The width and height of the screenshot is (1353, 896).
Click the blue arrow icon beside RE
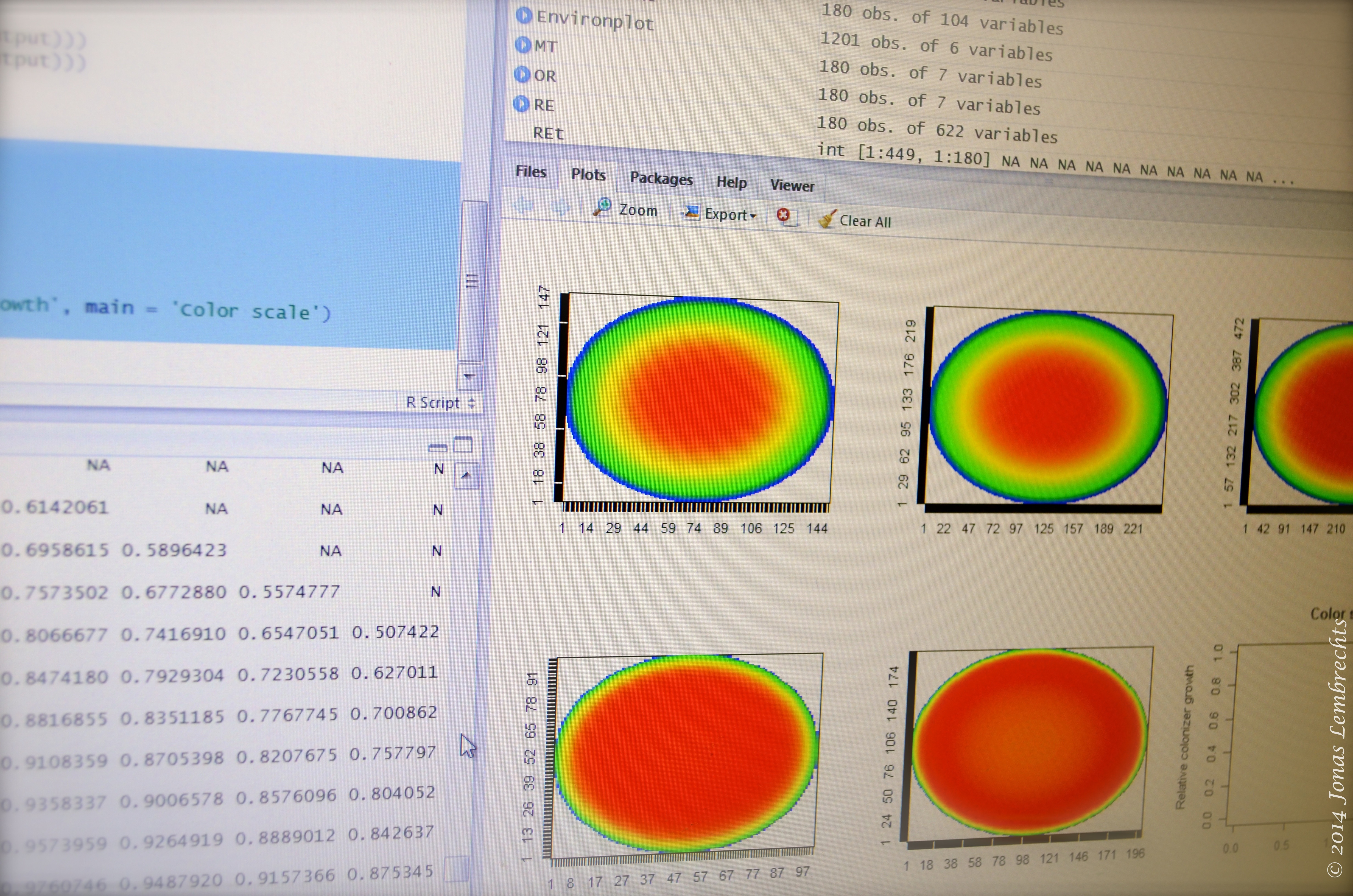[521, 104]
